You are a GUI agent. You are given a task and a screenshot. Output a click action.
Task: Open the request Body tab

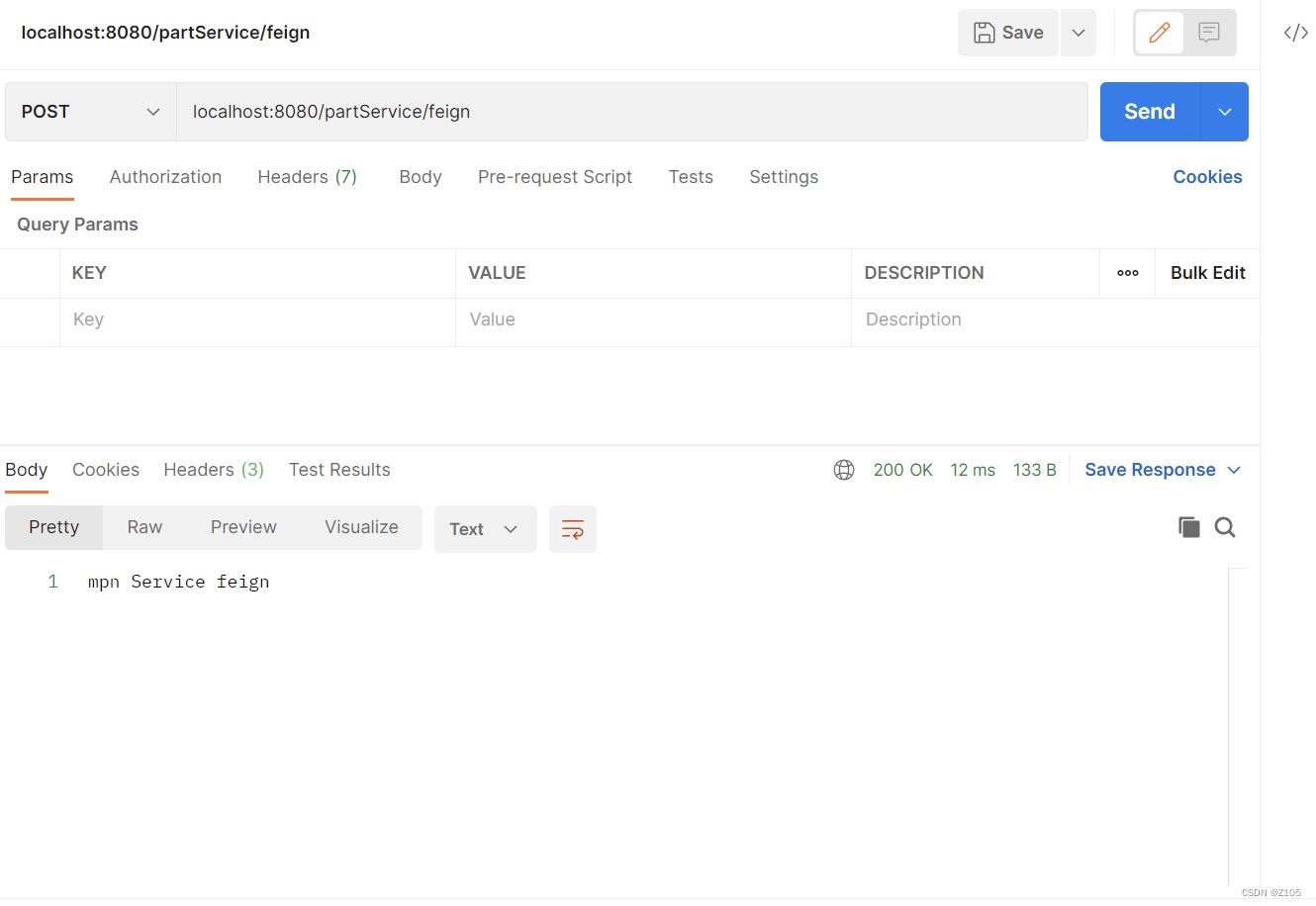pyautogui.click(x=421, y=177)
